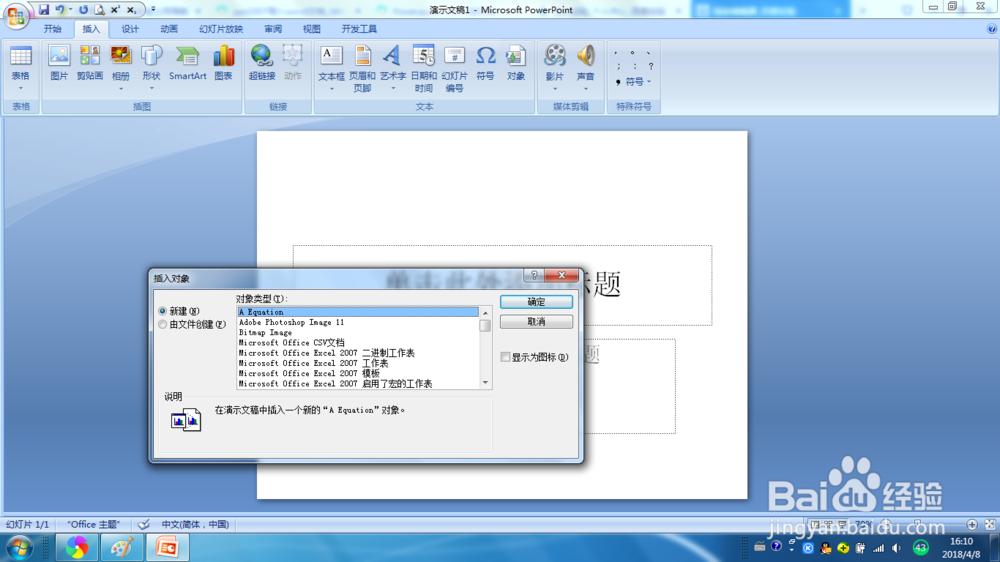This screenshot has height=562, width=1000.
Task: Switch to the 设计 ribbon tab
Action: 130,29
